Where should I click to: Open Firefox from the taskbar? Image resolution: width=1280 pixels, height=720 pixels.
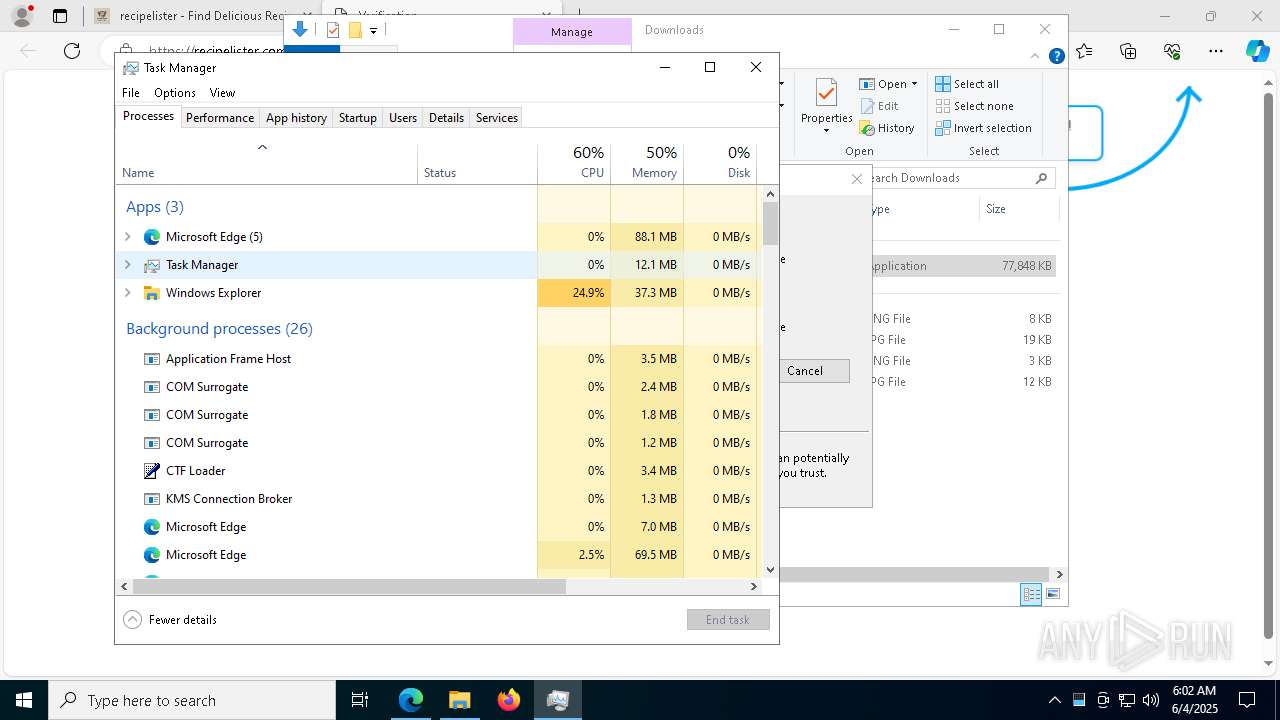[x=509, y=700]
